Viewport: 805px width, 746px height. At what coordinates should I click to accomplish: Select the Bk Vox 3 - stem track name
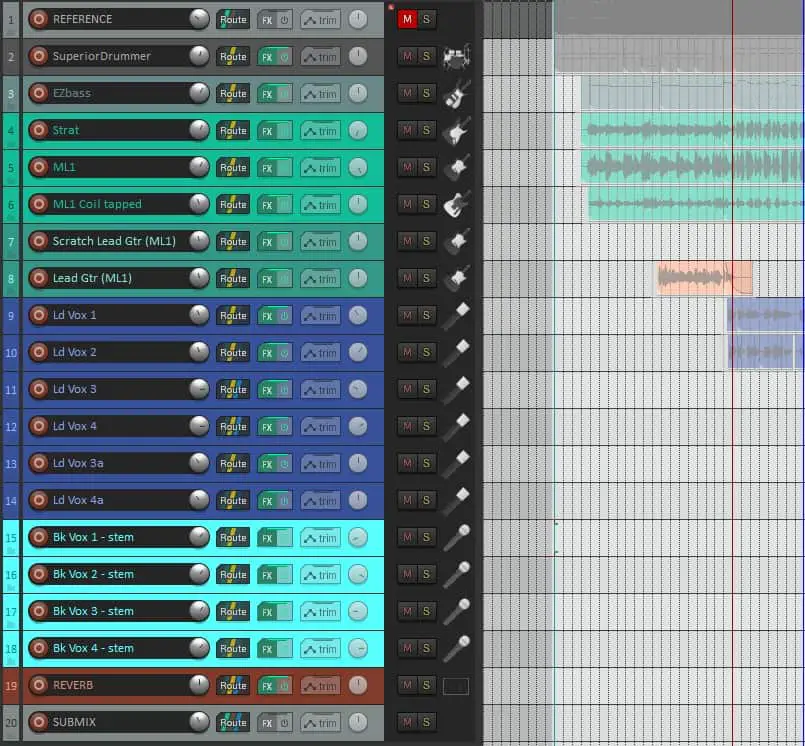coord(119,611)
